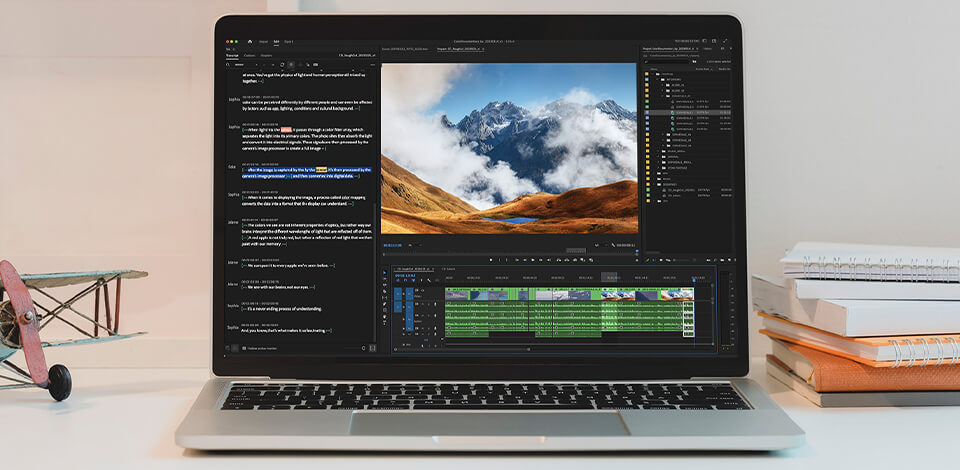Open the timeline display settings wrench
Screen dimensions: 960x470
tap(429, 280)
